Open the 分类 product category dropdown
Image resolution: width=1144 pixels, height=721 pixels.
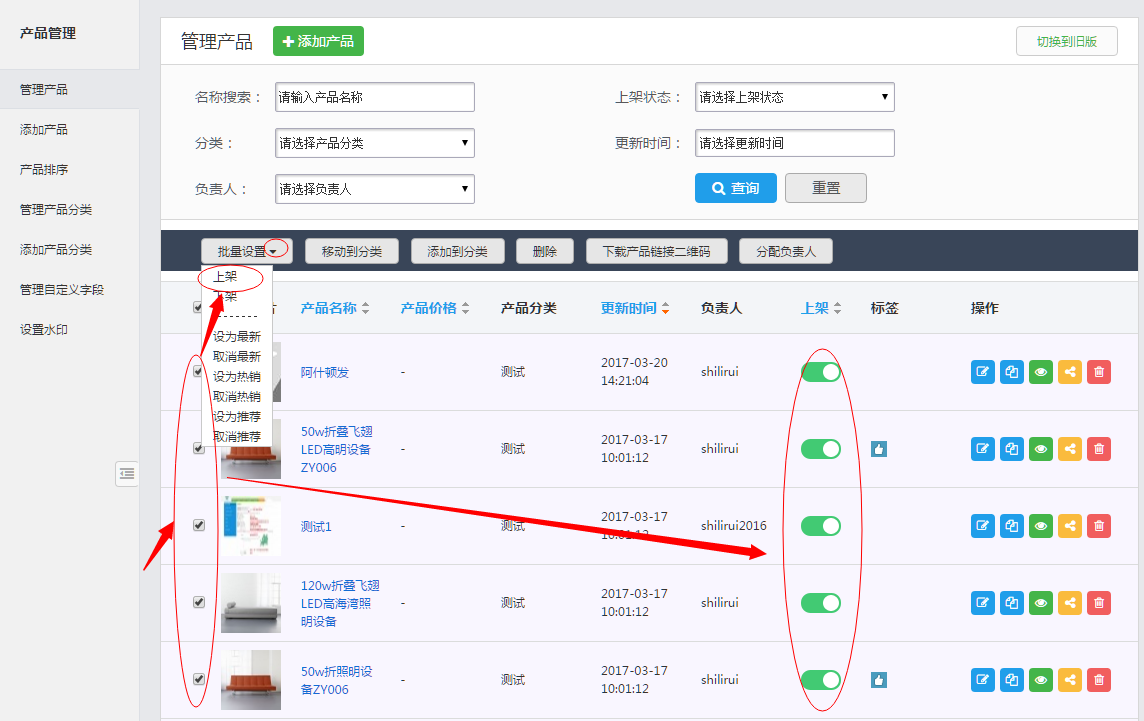coord(374,143)
